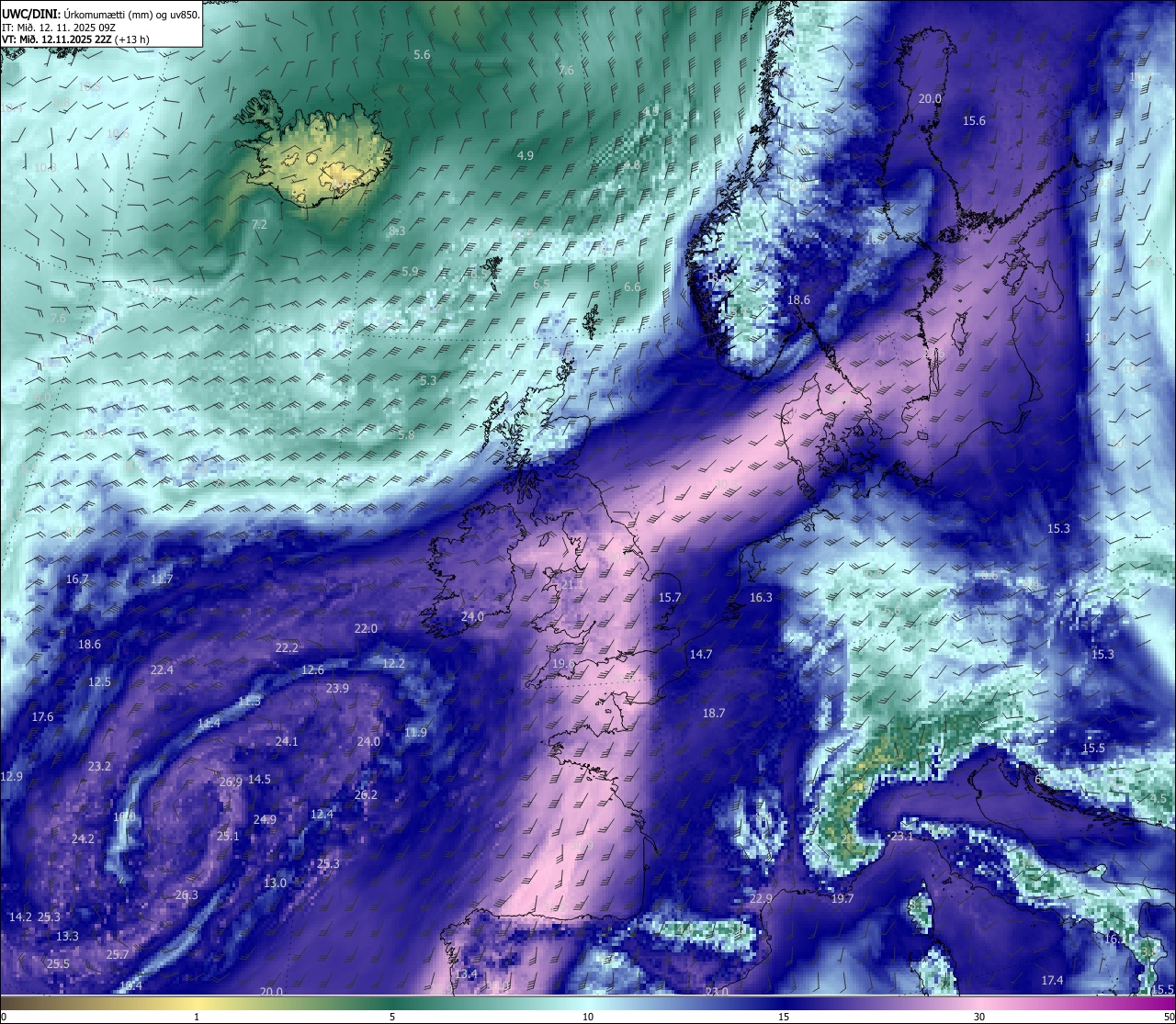Click the value 5.9 in the Norwegian Sea
Viewport: 1176px width, 1024px height.
coord(410,272)
